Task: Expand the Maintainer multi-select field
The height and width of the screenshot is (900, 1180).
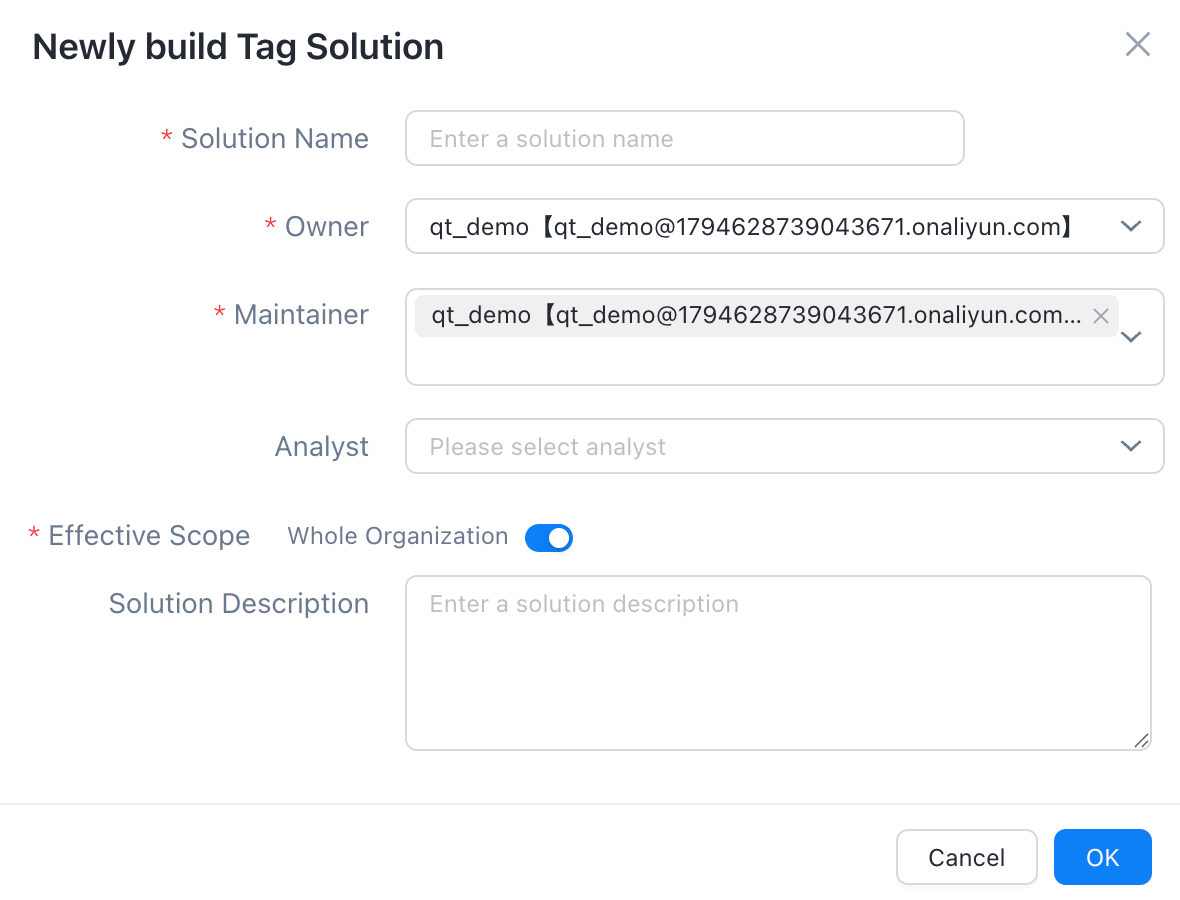Action: coord(784,337)
